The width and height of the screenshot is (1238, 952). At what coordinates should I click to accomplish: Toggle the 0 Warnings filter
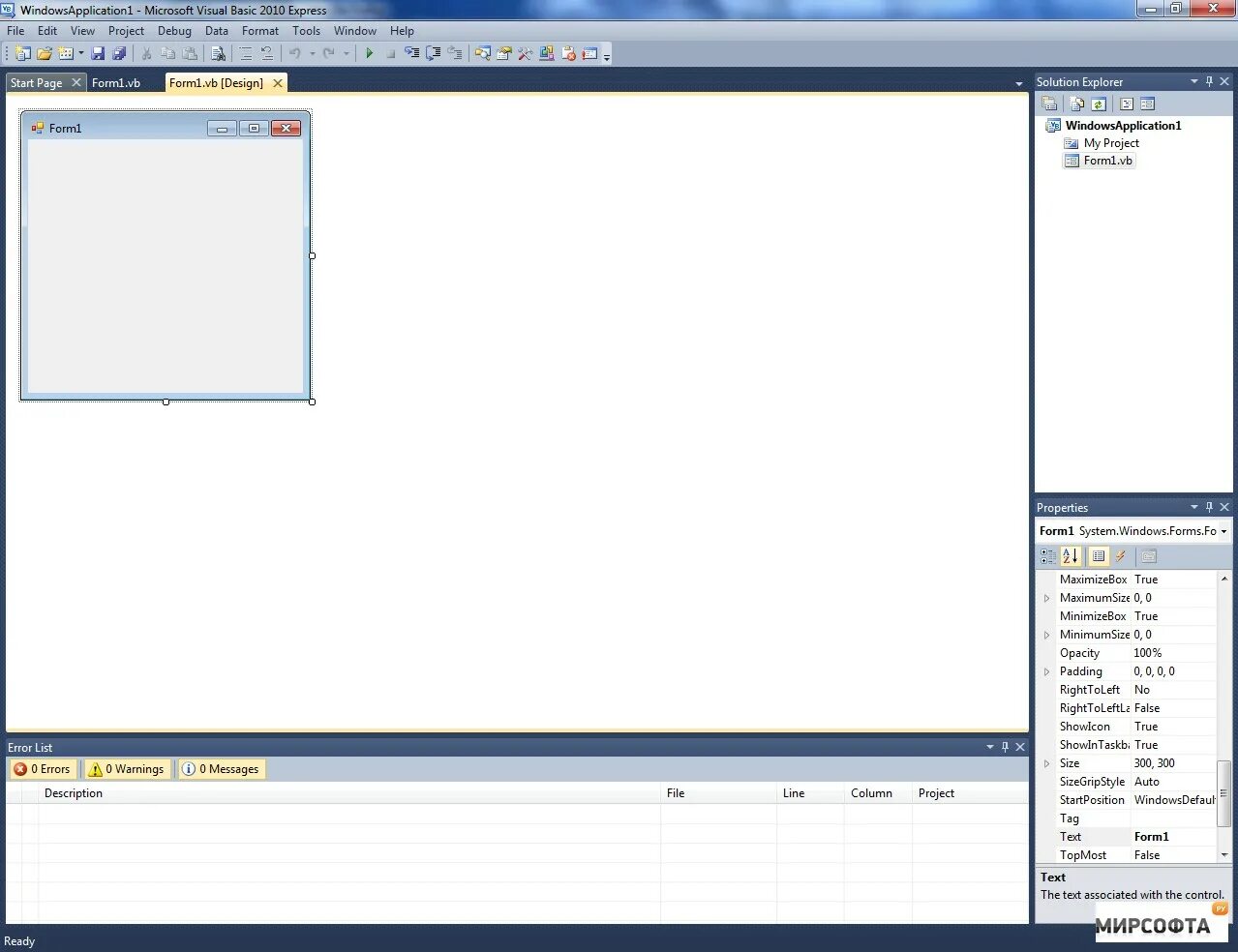pos(127,769)
